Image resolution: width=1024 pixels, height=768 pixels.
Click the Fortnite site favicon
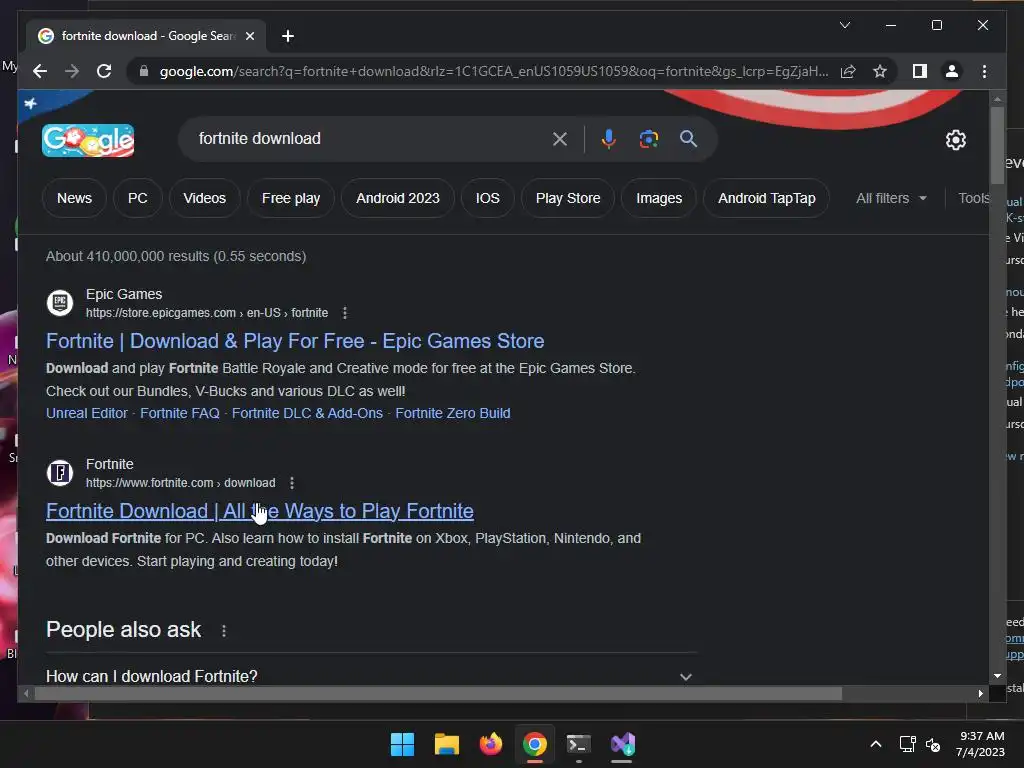tap(60, 472)
